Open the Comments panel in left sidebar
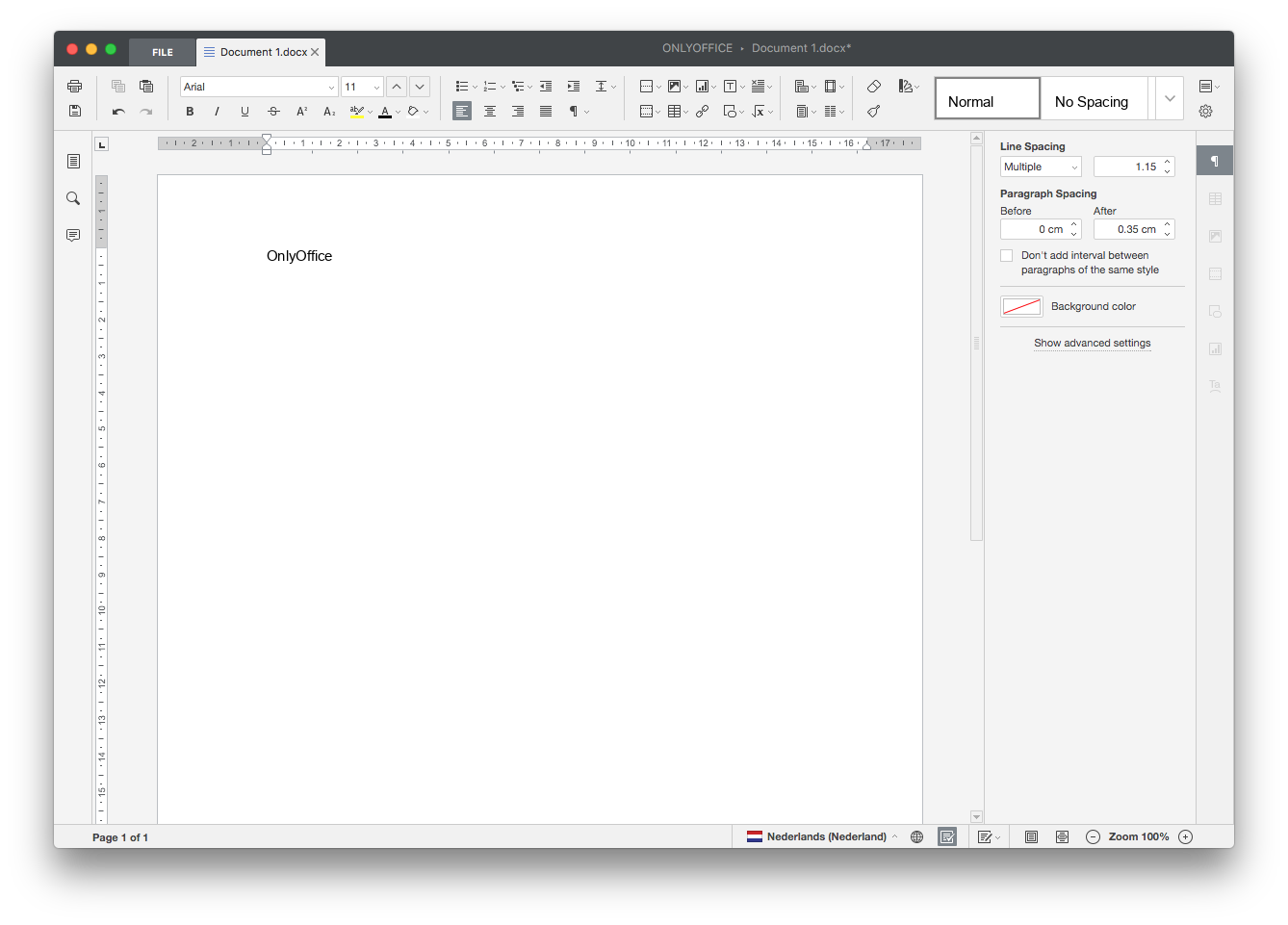The height and width of the screenshot is (925, 1288). [x=73, y=236]
